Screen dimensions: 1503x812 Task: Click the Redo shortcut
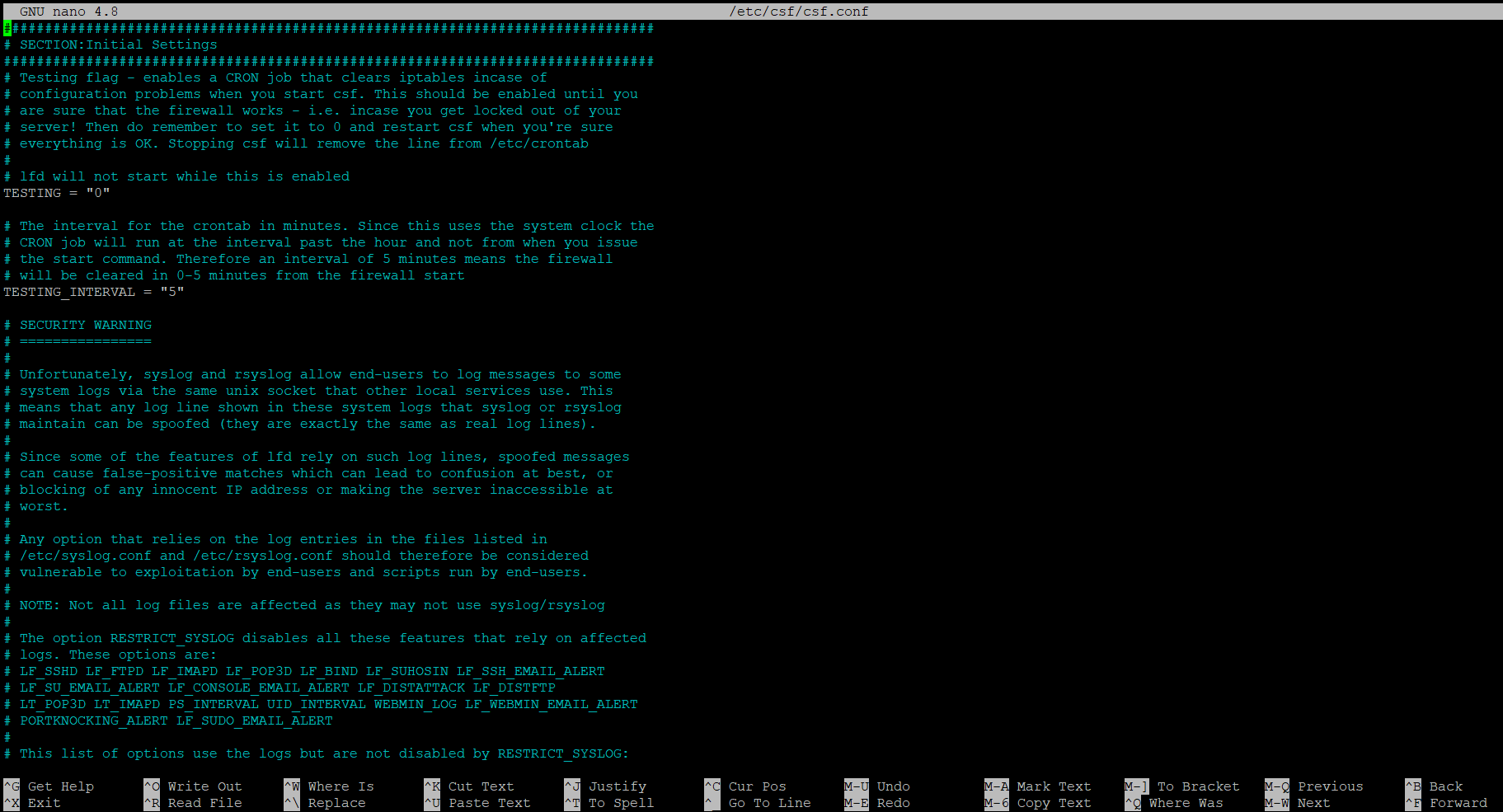[x=893, y=803]
